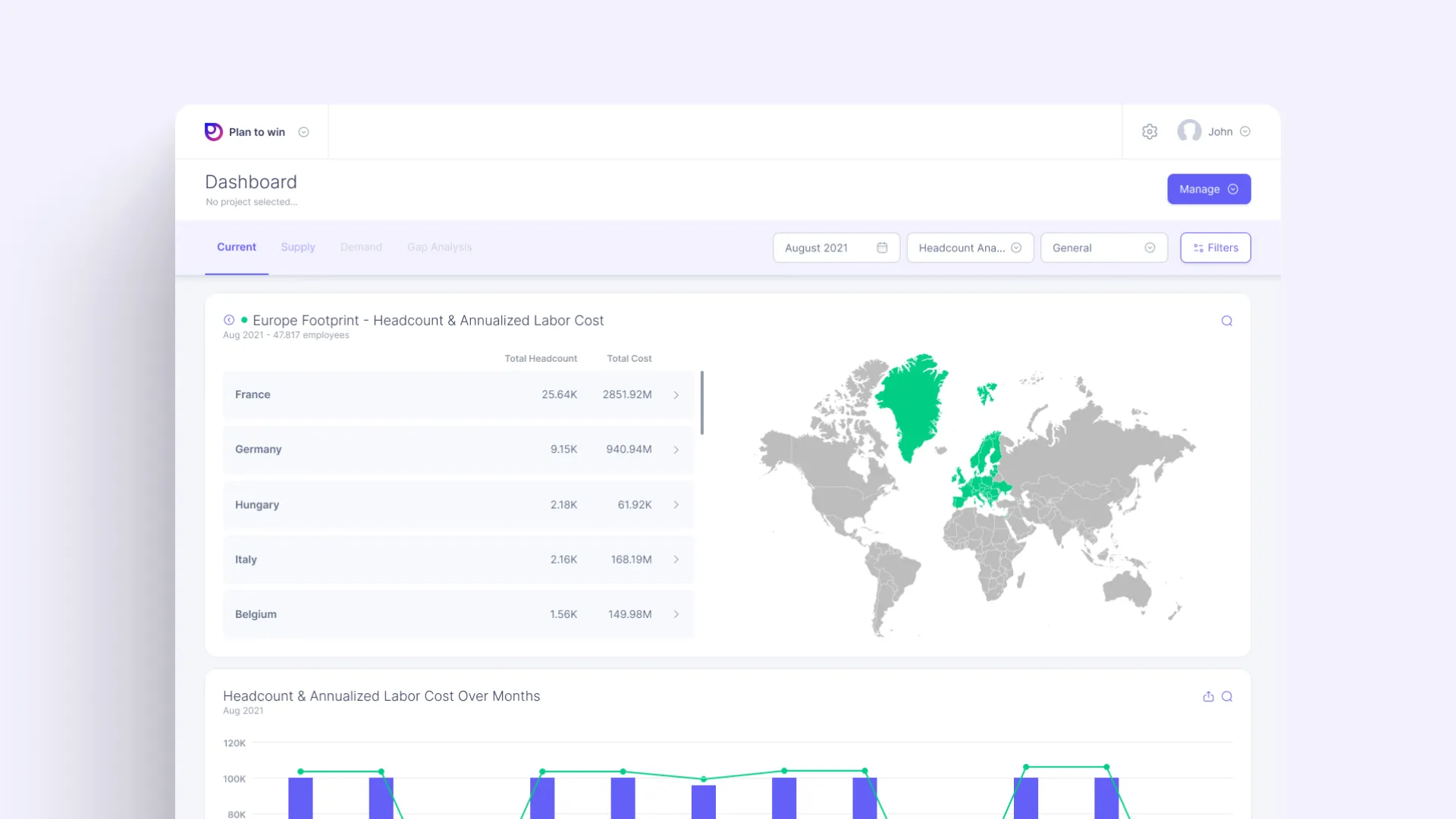Viewport: 1456px width, 819px height.
Task: Switch to the Current tab
Action: (x=237, y=247)
